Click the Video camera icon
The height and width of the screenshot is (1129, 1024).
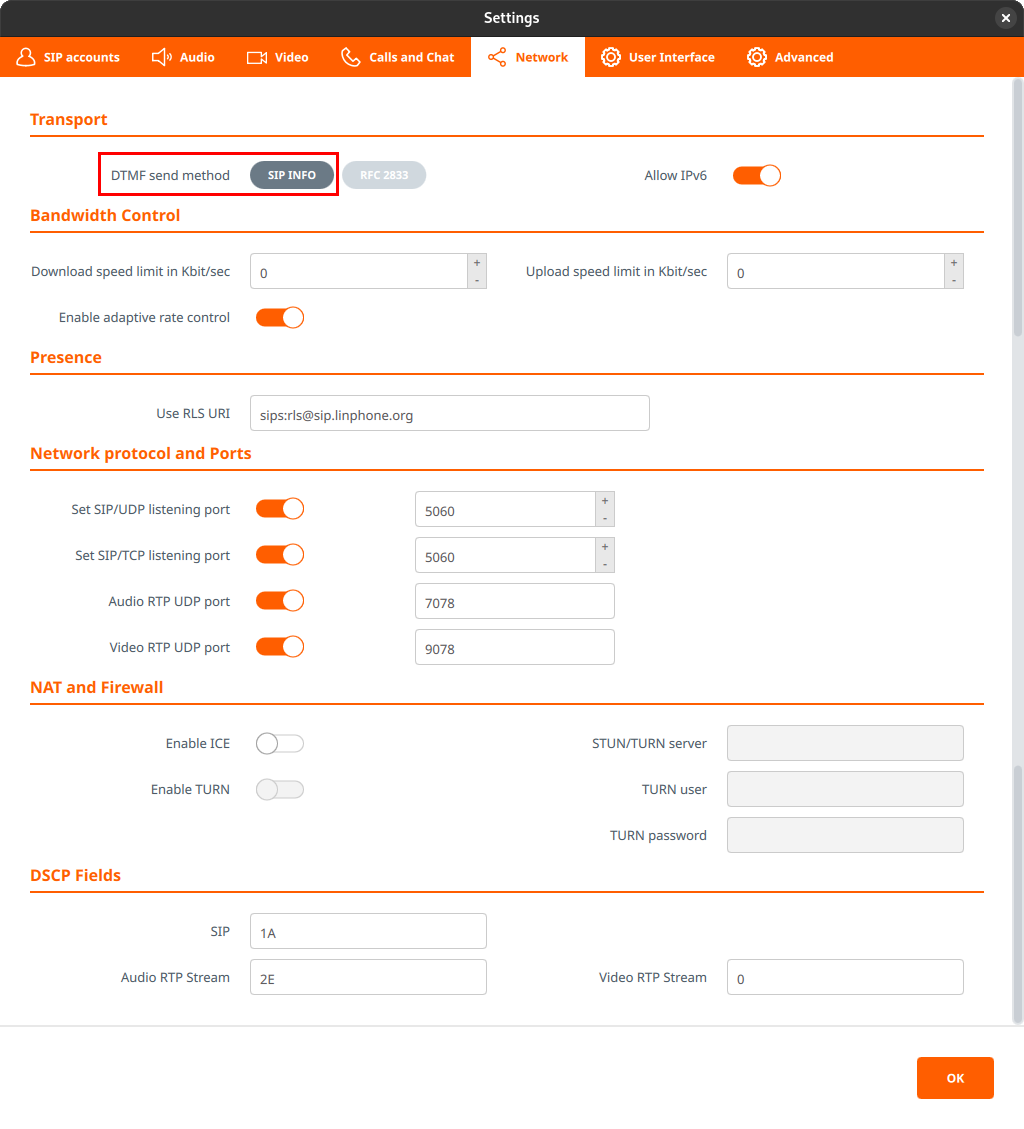click(x=257, y=58)
